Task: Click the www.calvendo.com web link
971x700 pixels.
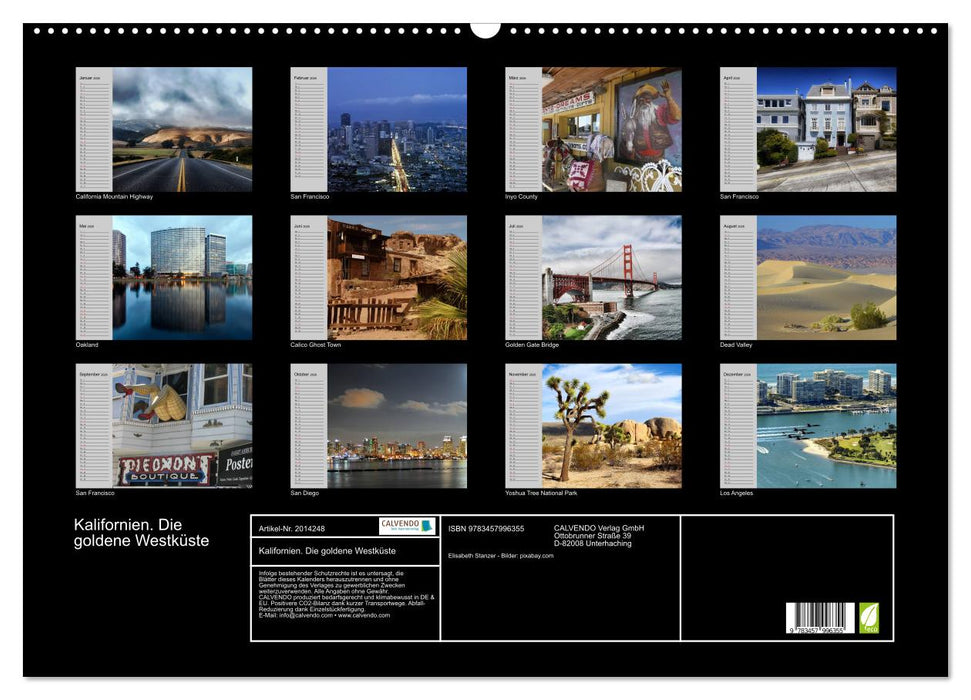Action: point(363,617)
